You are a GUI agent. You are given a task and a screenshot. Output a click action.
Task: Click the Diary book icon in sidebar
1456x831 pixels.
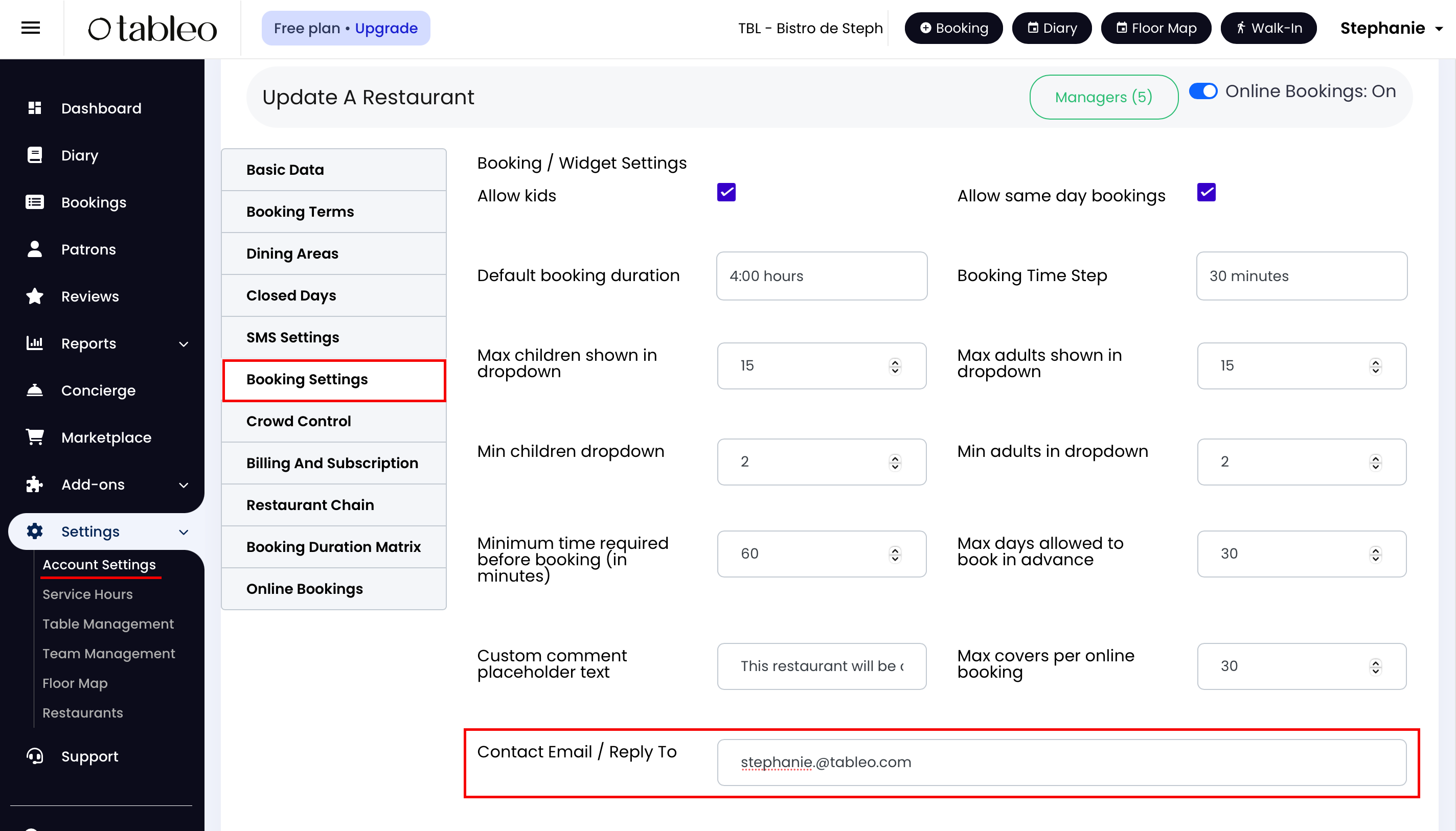point(35,155)
